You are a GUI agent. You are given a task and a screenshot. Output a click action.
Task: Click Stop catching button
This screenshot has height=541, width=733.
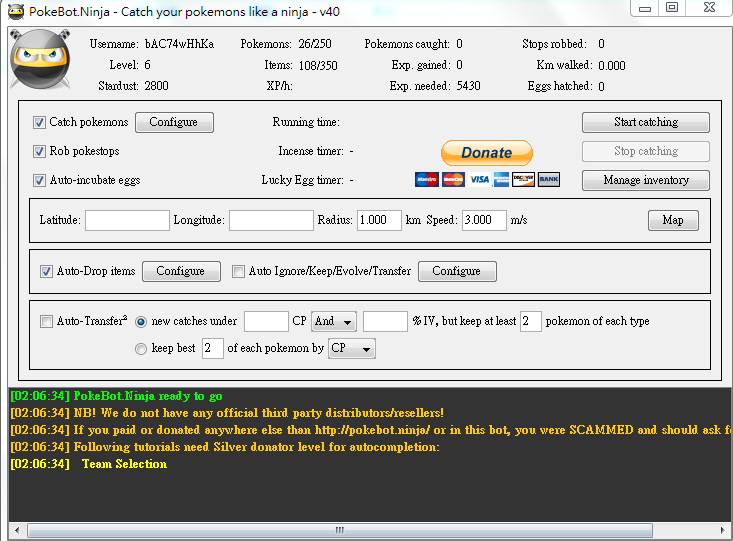coord(646,151)
